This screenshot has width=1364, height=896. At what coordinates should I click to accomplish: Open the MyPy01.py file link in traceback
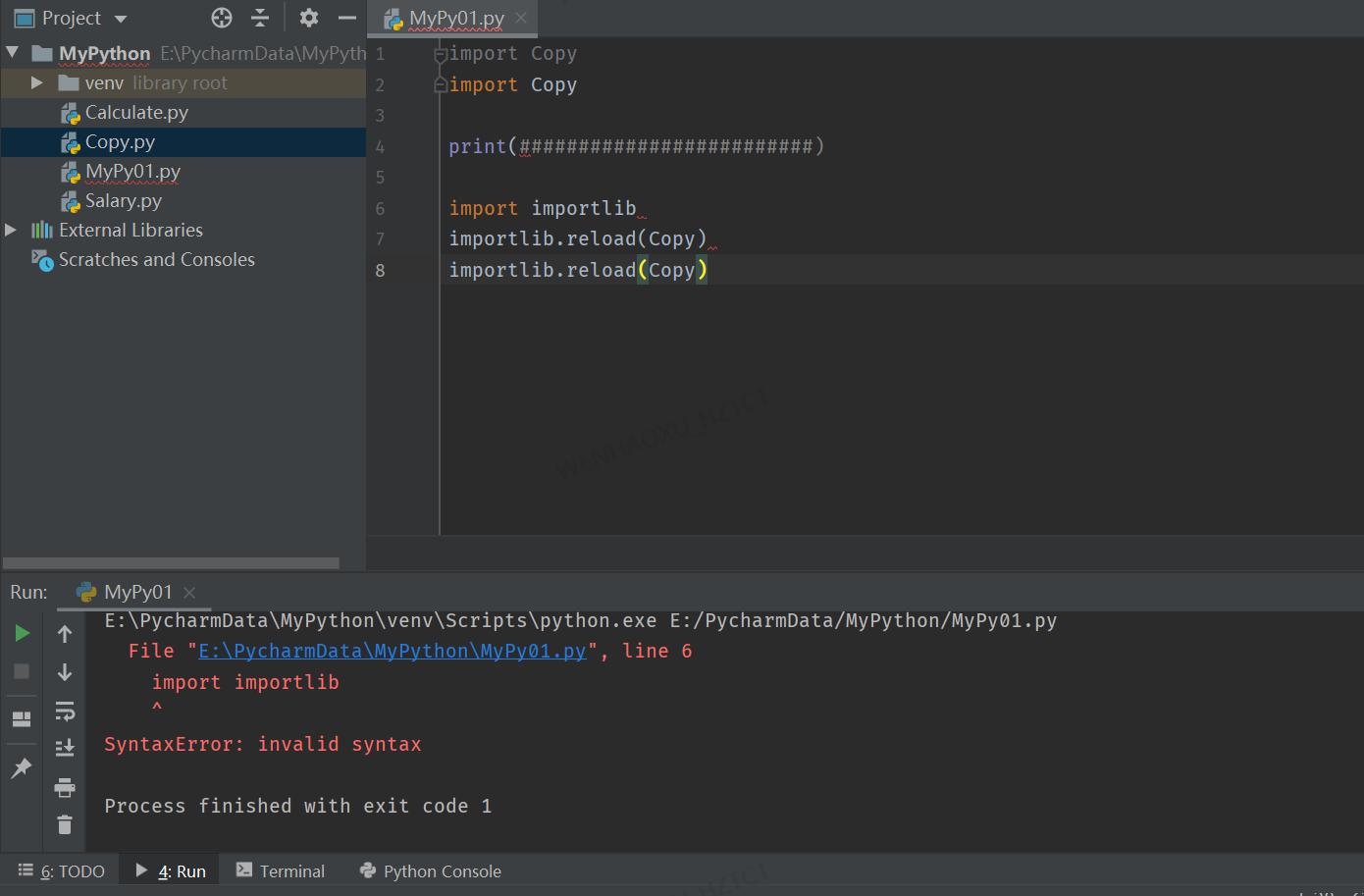coord(393,651)
